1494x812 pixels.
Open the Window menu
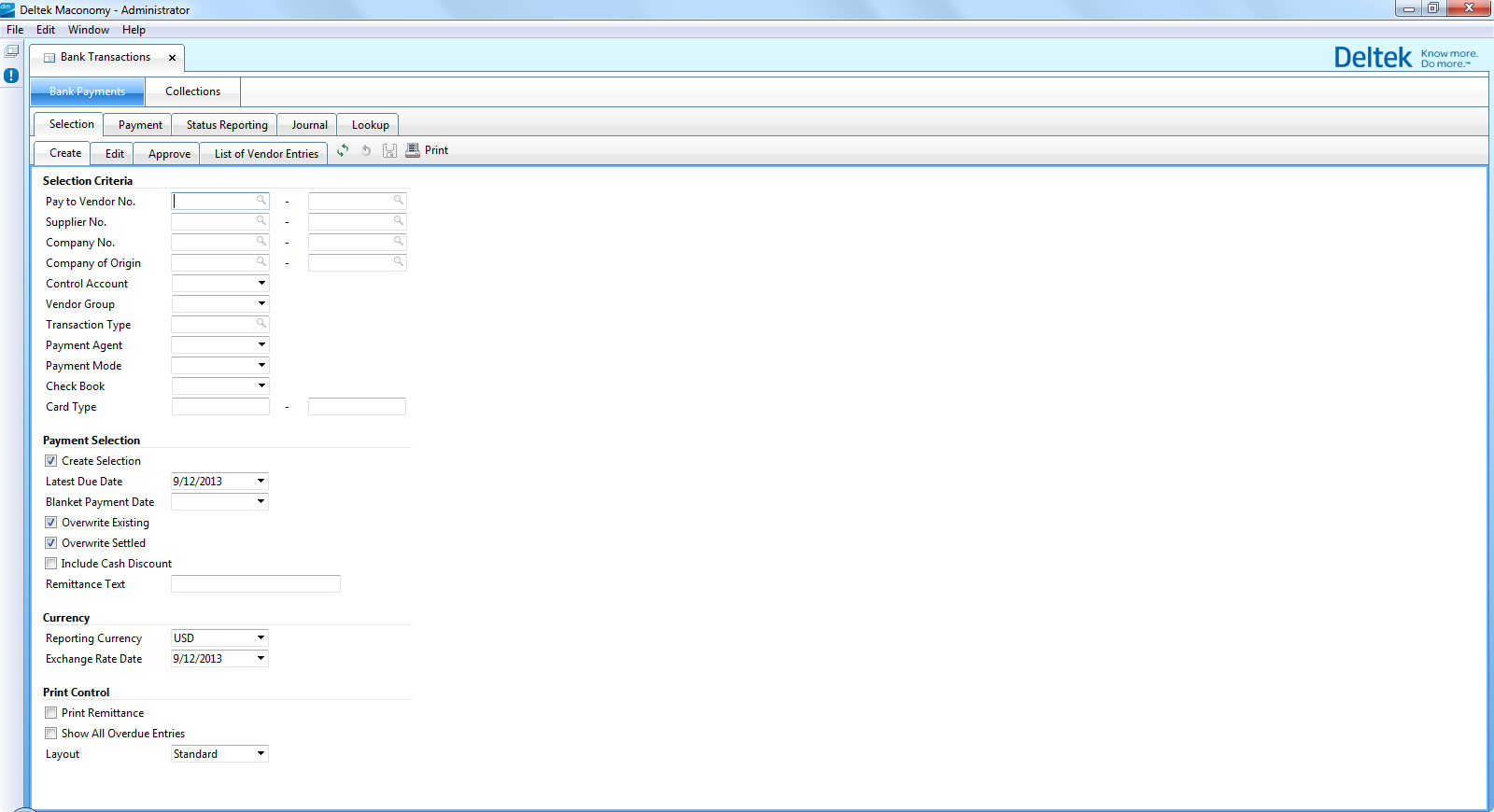[x=89, y=30]
